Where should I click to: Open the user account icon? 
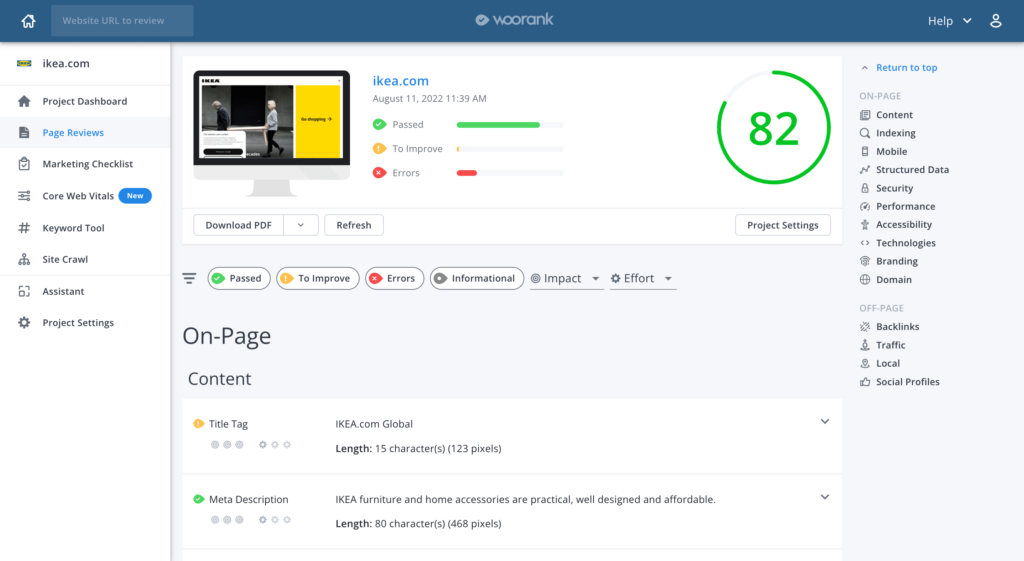click(995, 21)
